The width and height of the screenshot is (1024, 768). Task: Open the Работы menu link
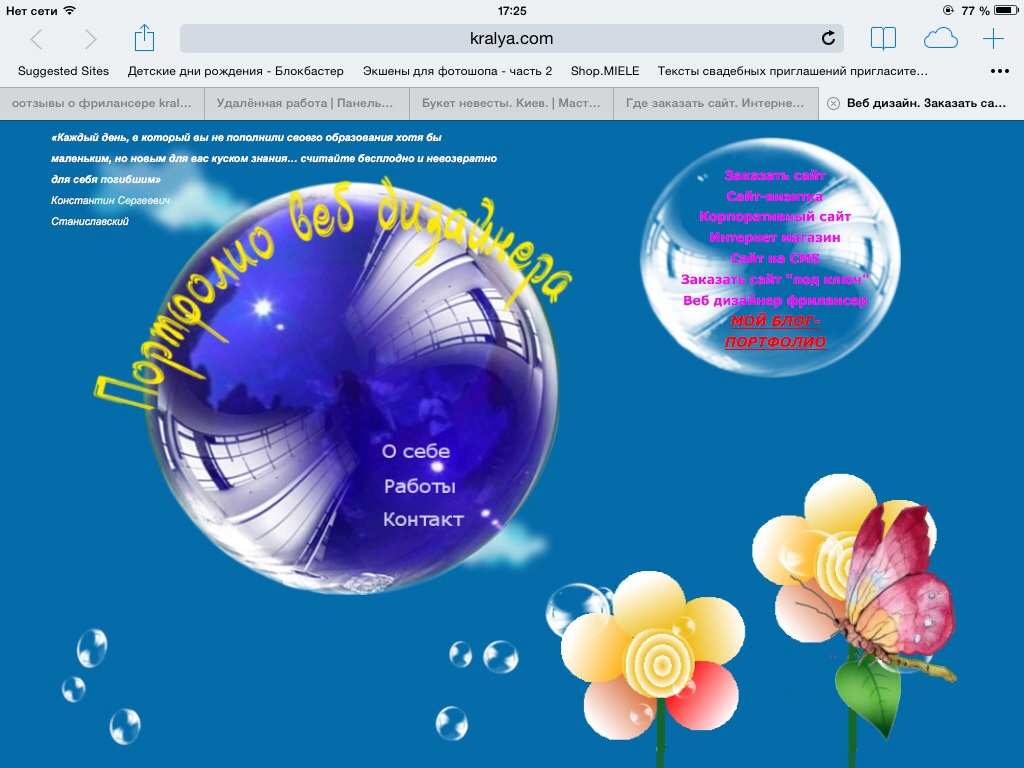click(419, 486)
